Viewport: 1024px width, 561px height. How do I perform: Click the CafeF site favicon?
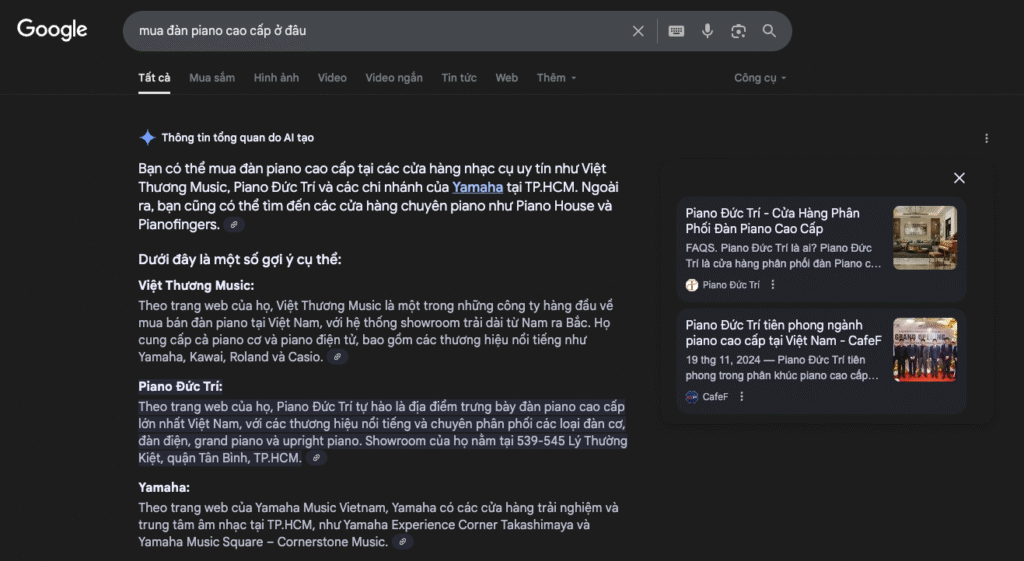click(692, 396)
